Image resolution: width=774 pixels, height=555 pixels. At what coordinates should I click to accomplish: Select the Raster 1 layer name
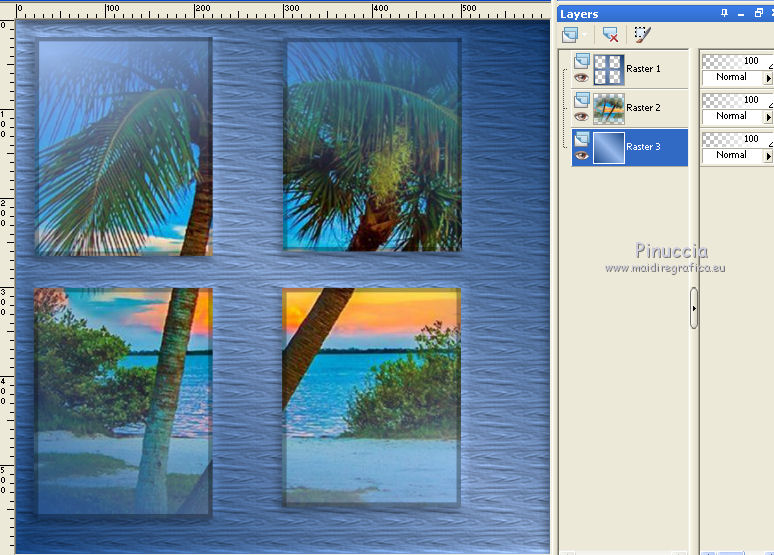[643, 69]
